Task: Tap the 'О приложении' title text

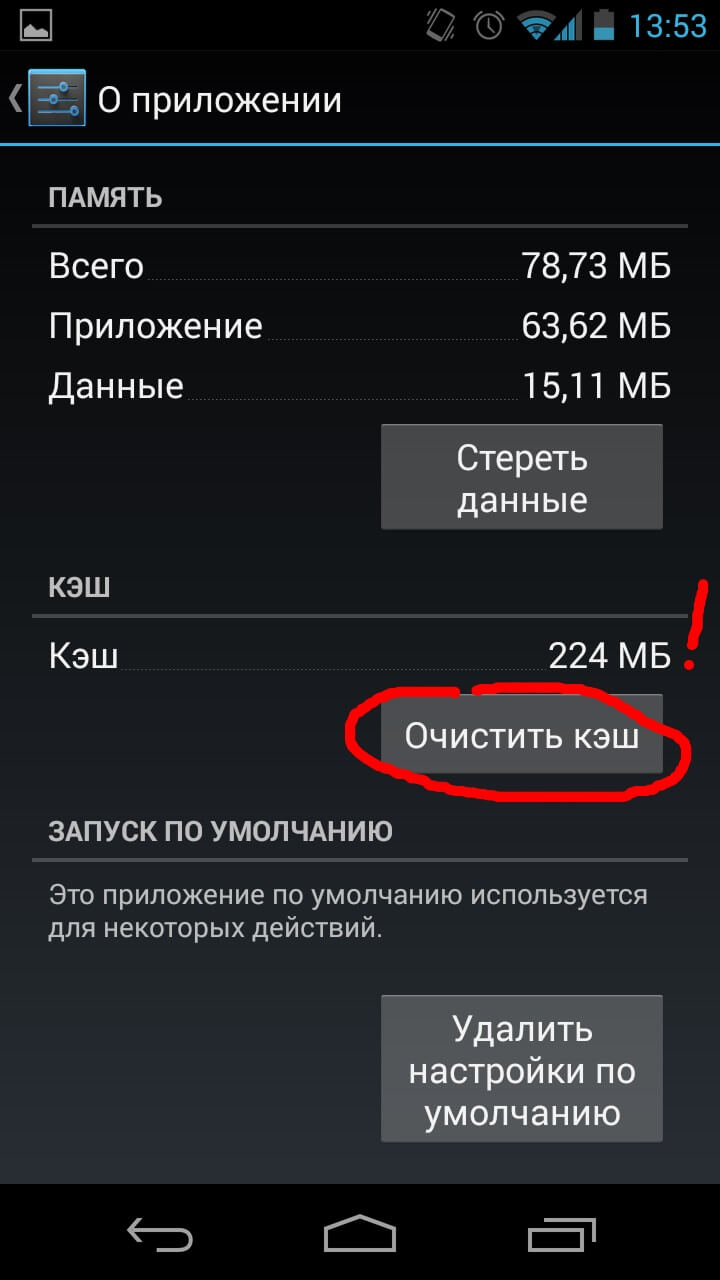Action: [220, 100]
